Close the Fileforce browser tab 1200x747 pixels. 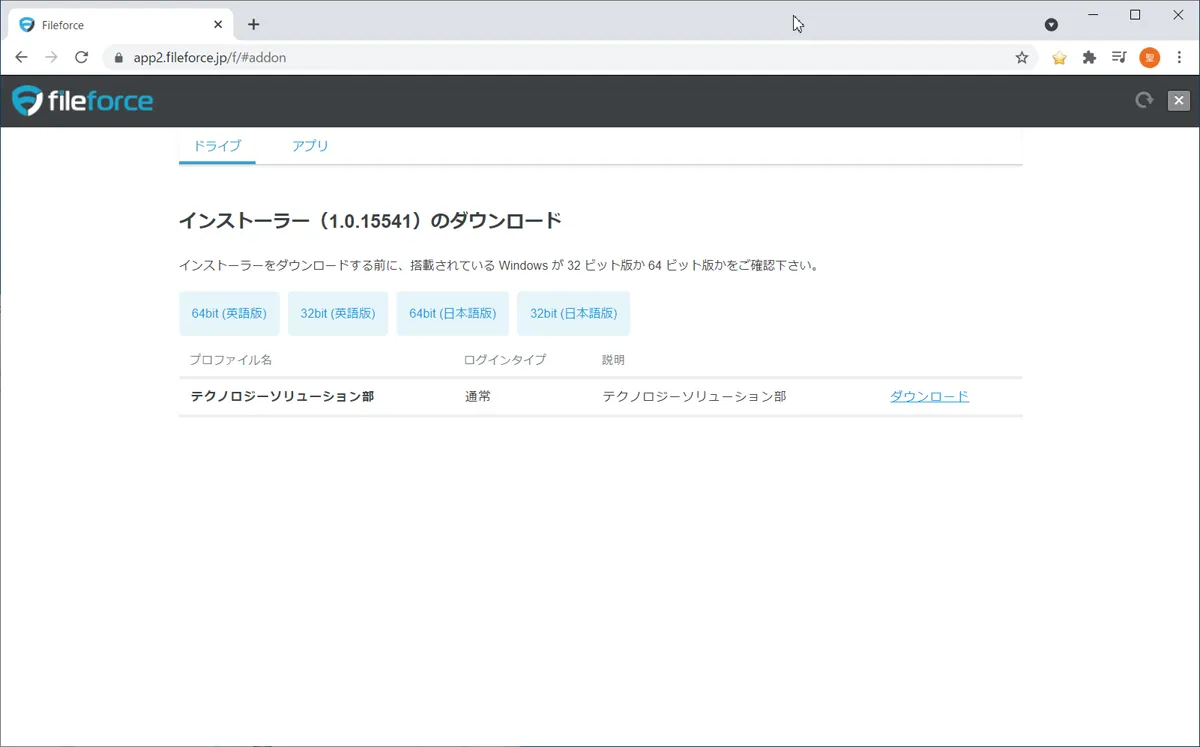(218, 24)
